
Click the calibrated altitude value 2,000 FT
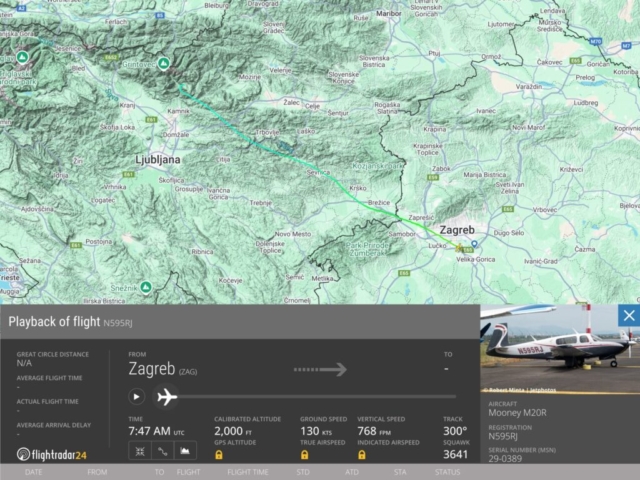click(233, 431)
